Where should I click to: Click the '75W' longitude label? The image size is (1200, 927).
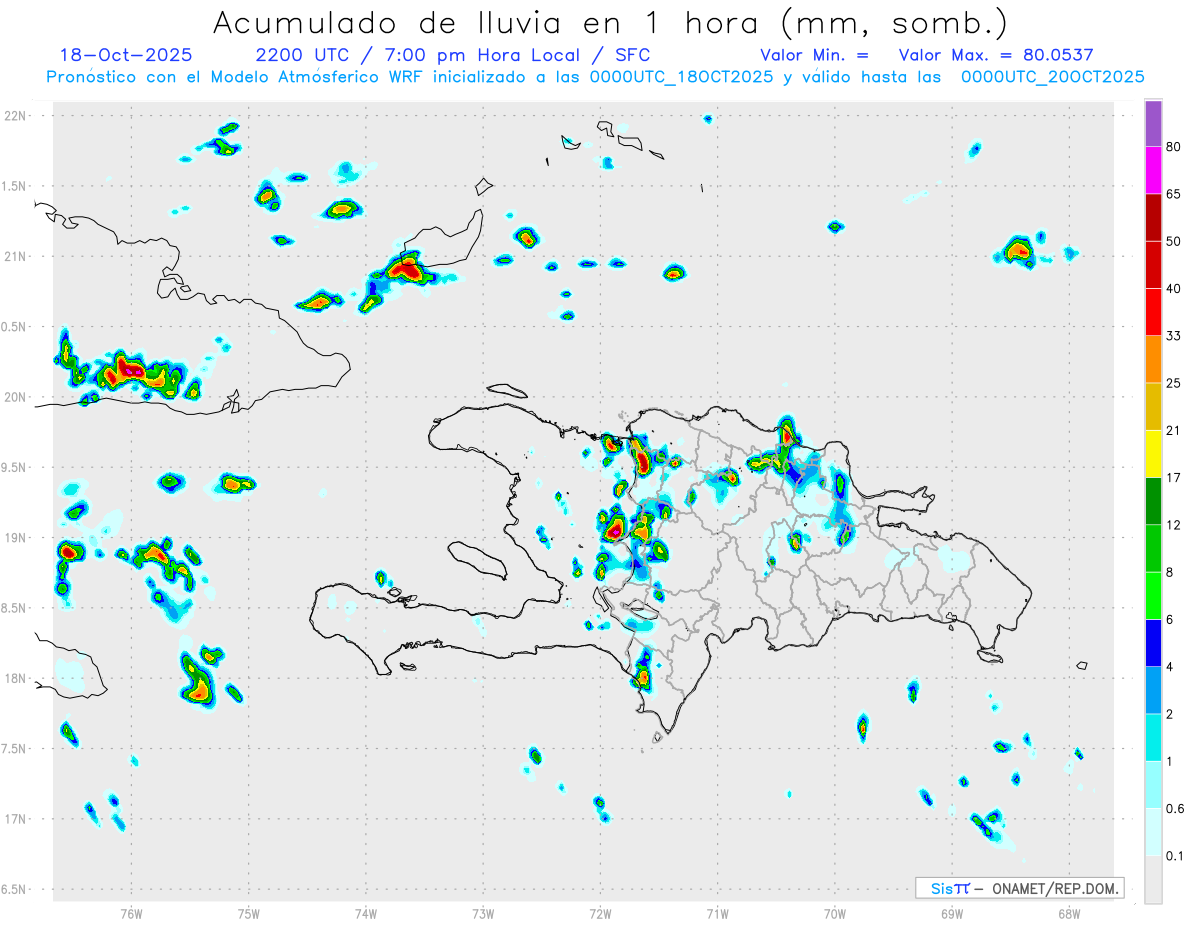click(249, 913)
